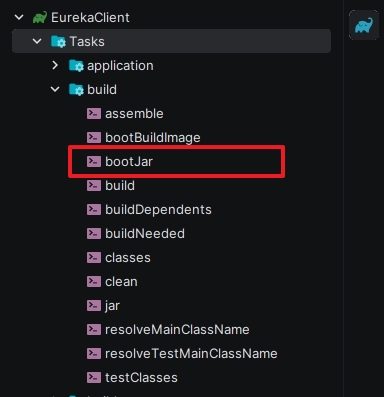Select the resolveMainClassName task

pos(177,330)
